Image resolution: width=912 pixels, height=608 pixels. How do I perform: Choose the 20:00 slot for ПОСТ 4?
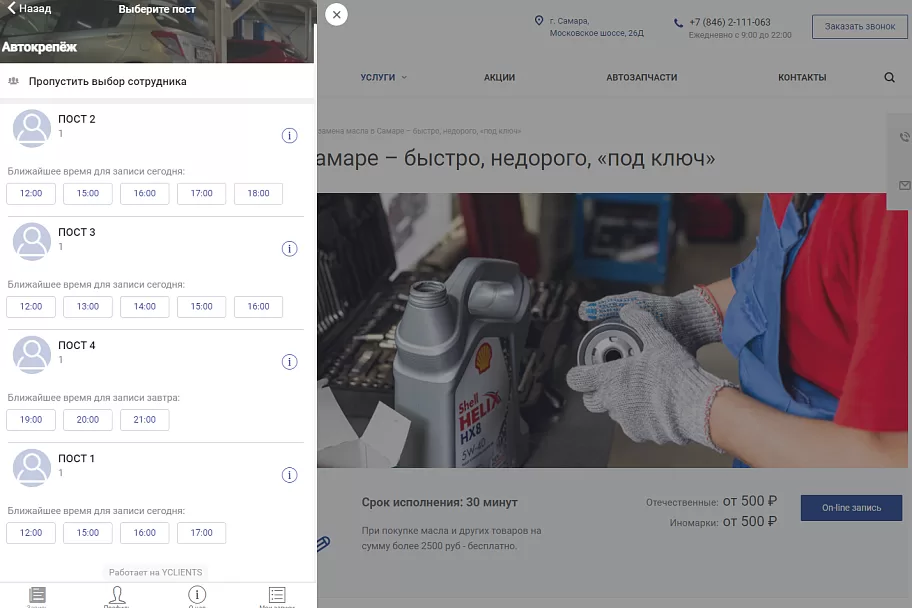88,420
